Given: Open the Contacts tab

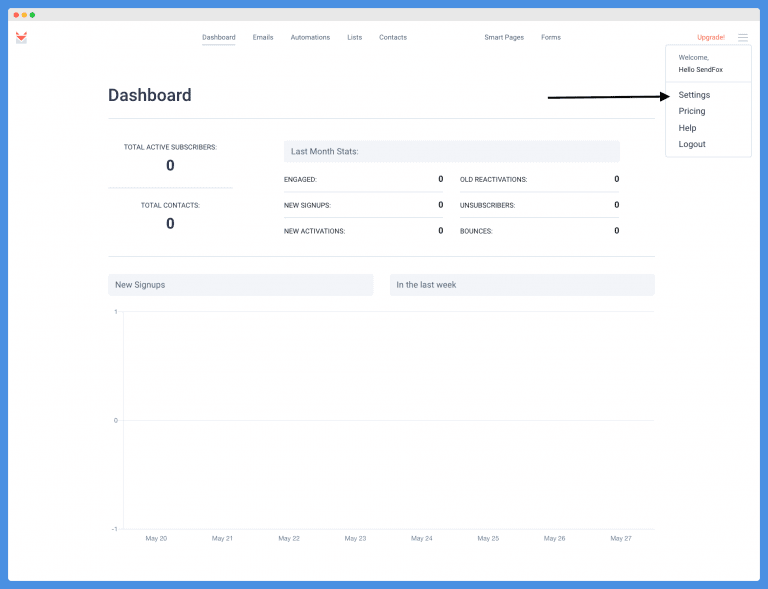Looking at the screenshot, I should (393, 37).
